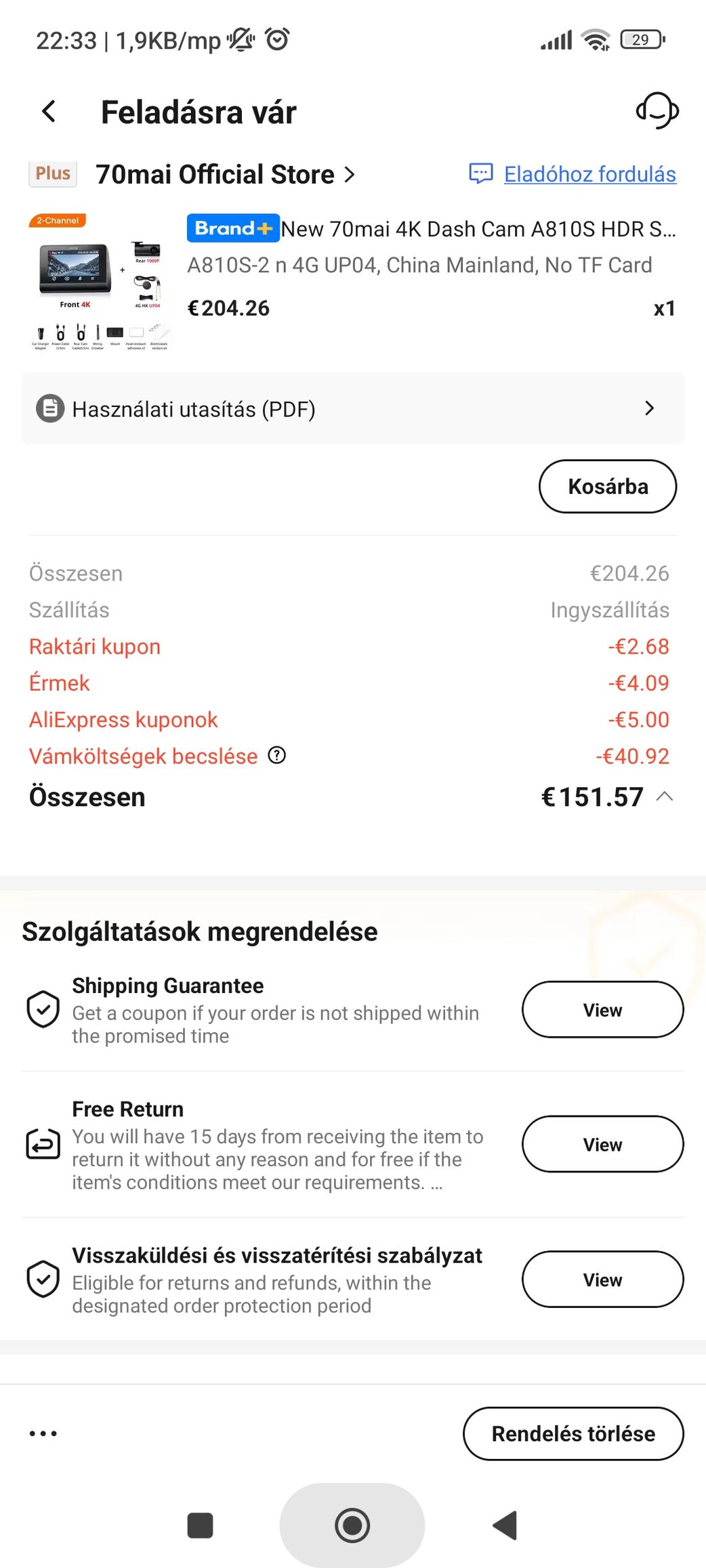This screenshot has height=1568, width=706.
Task: Expand Használati utasítás (PDF) row arrow
Action: 649,408
